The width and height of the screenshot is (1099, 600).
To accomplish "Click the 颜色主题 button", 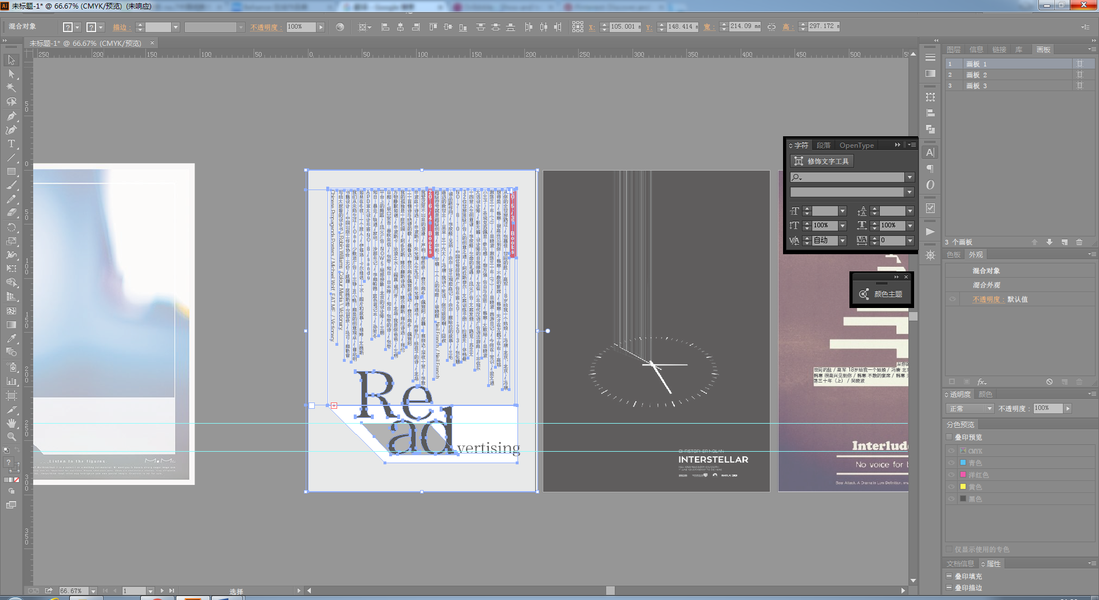I will pos(882,294).
